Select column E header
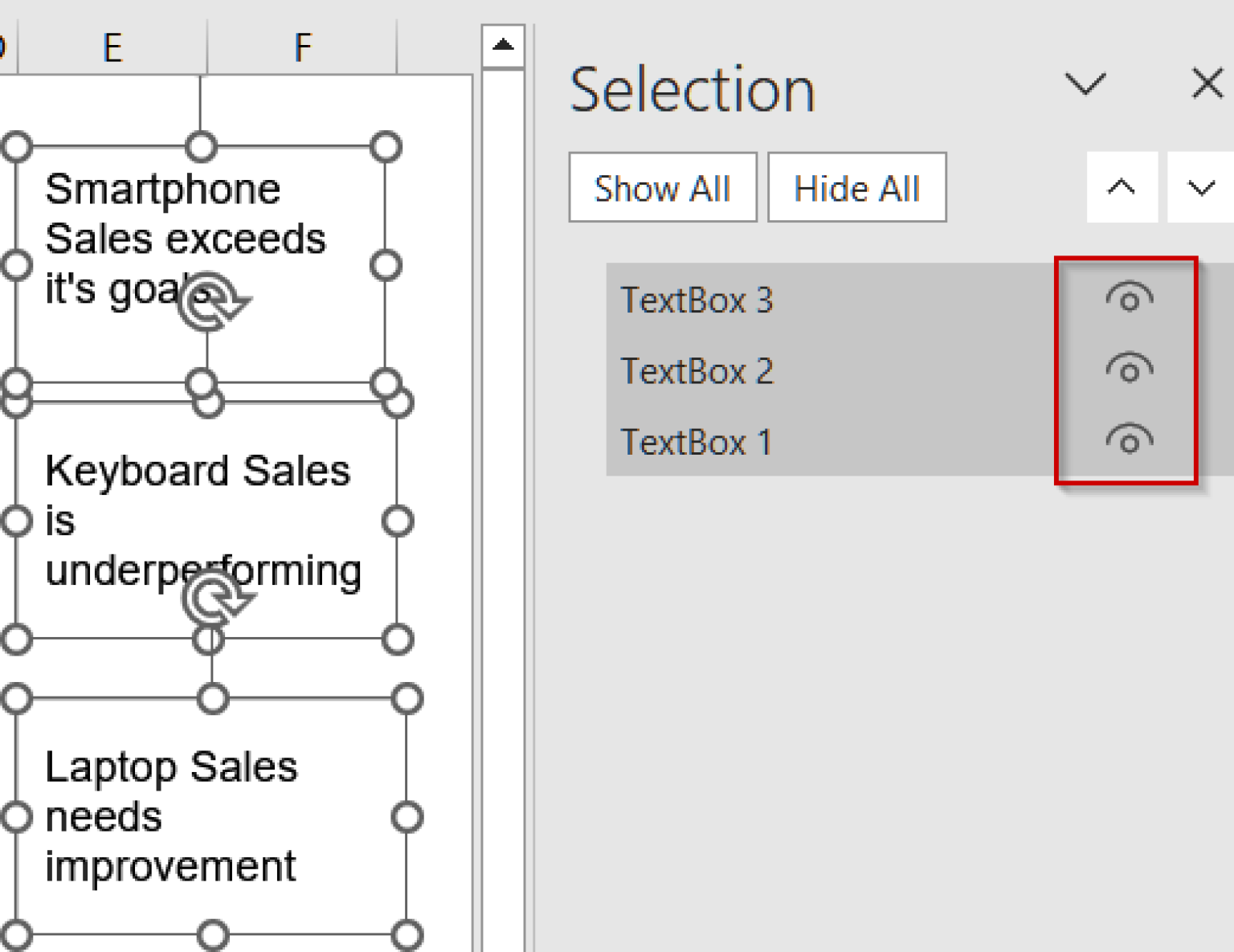The image size is (1234, 952). coord(112,46)
